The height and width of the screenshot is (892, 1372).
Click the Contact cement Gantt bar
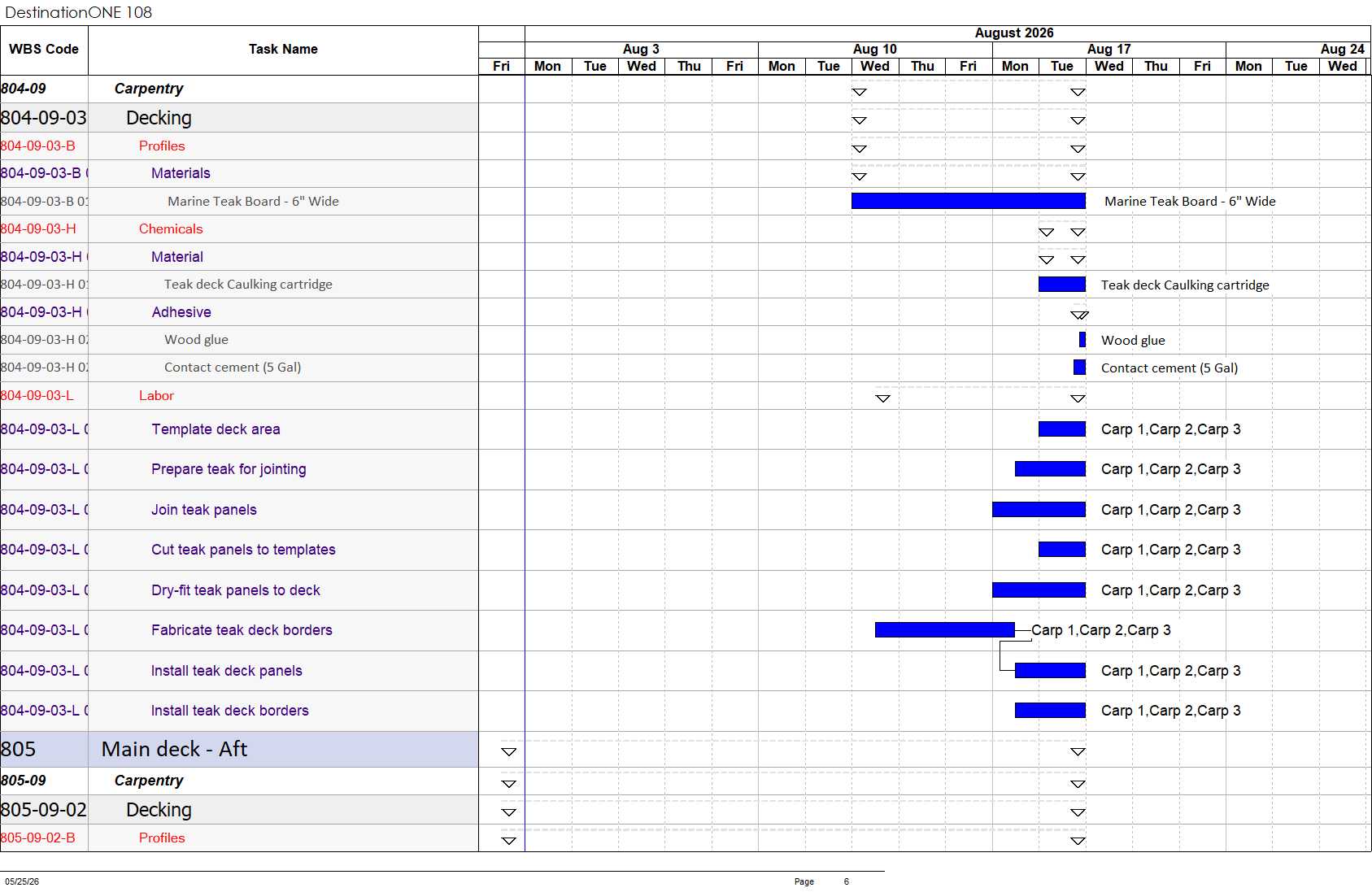pos(1079,368)
